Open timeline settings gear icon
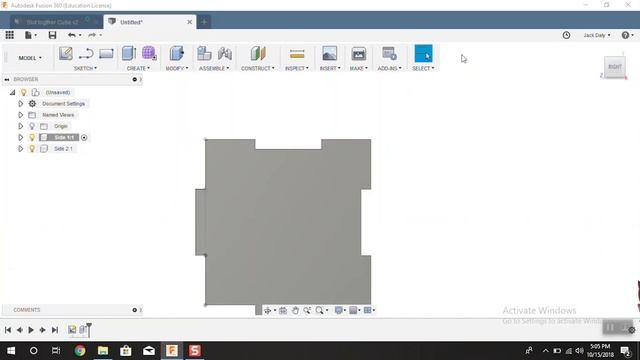Image resolution: width=640 pixels, height=360 pixels. tap(631, 330)
